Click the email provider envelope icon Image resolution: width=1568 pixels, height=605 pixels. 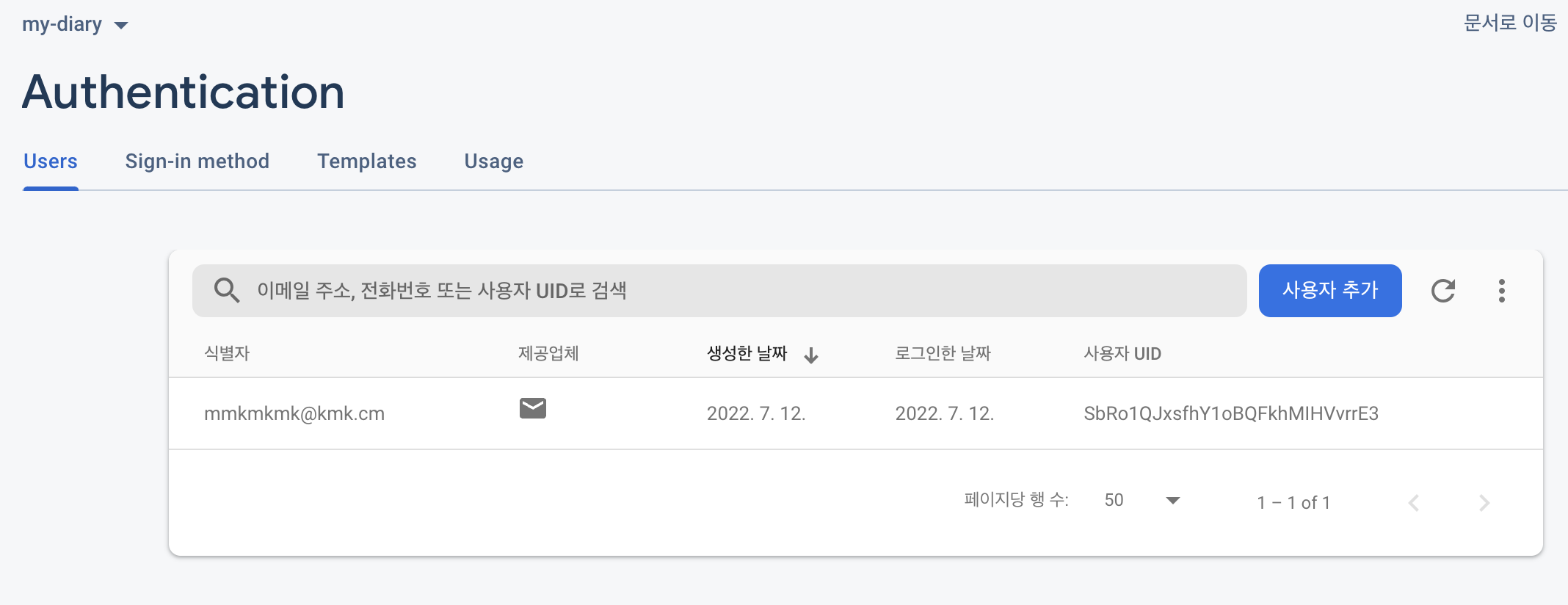(x=533, y=408)
